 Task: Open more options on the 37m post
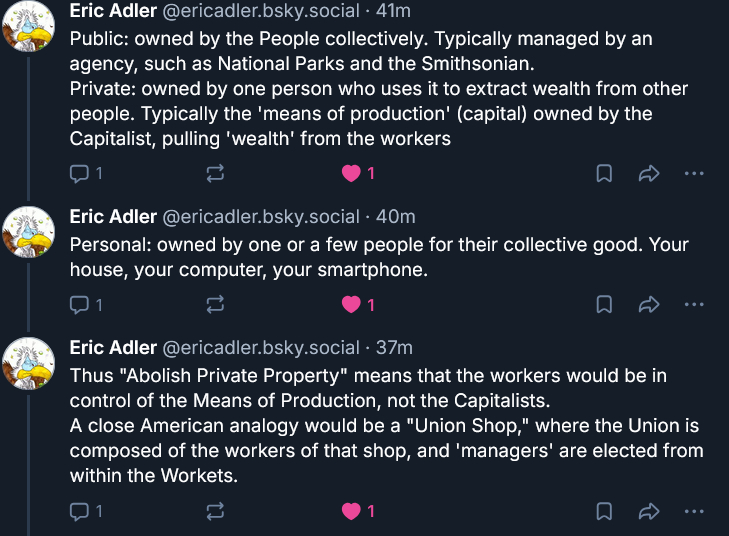point(694,511)
